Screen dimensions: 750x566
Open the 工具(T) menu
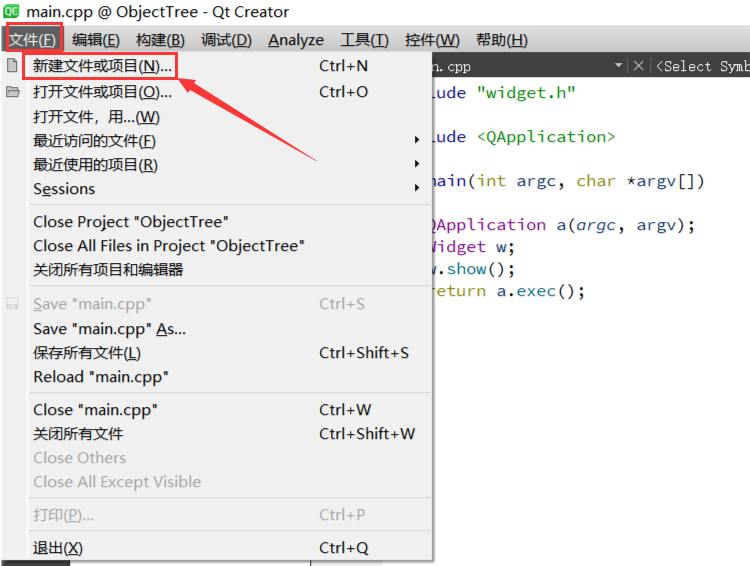tap(364, 40)
